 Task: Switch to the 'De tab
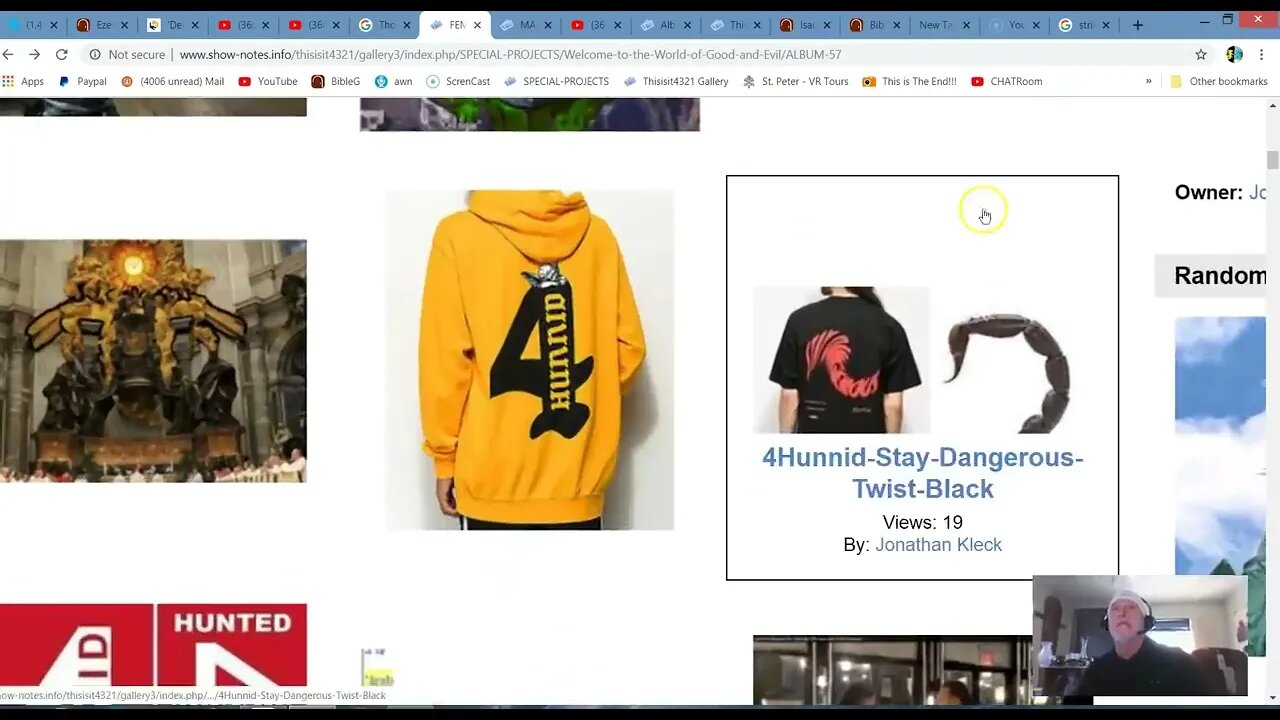tap(173, 25)
